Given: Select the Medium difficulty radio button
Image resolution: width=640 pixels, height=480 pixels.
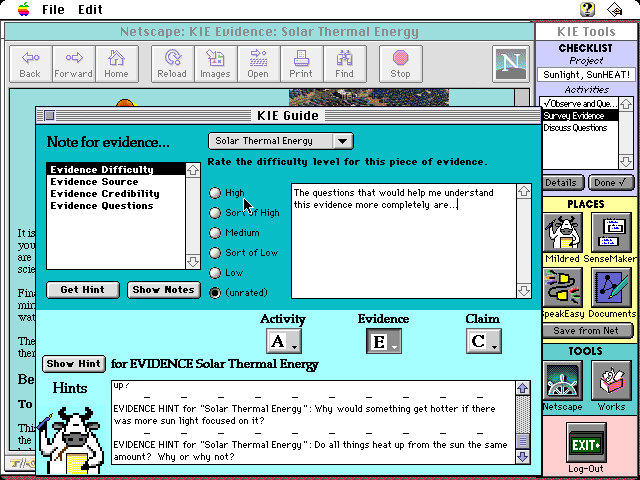Looking at the screenshot, I should 215,233.
